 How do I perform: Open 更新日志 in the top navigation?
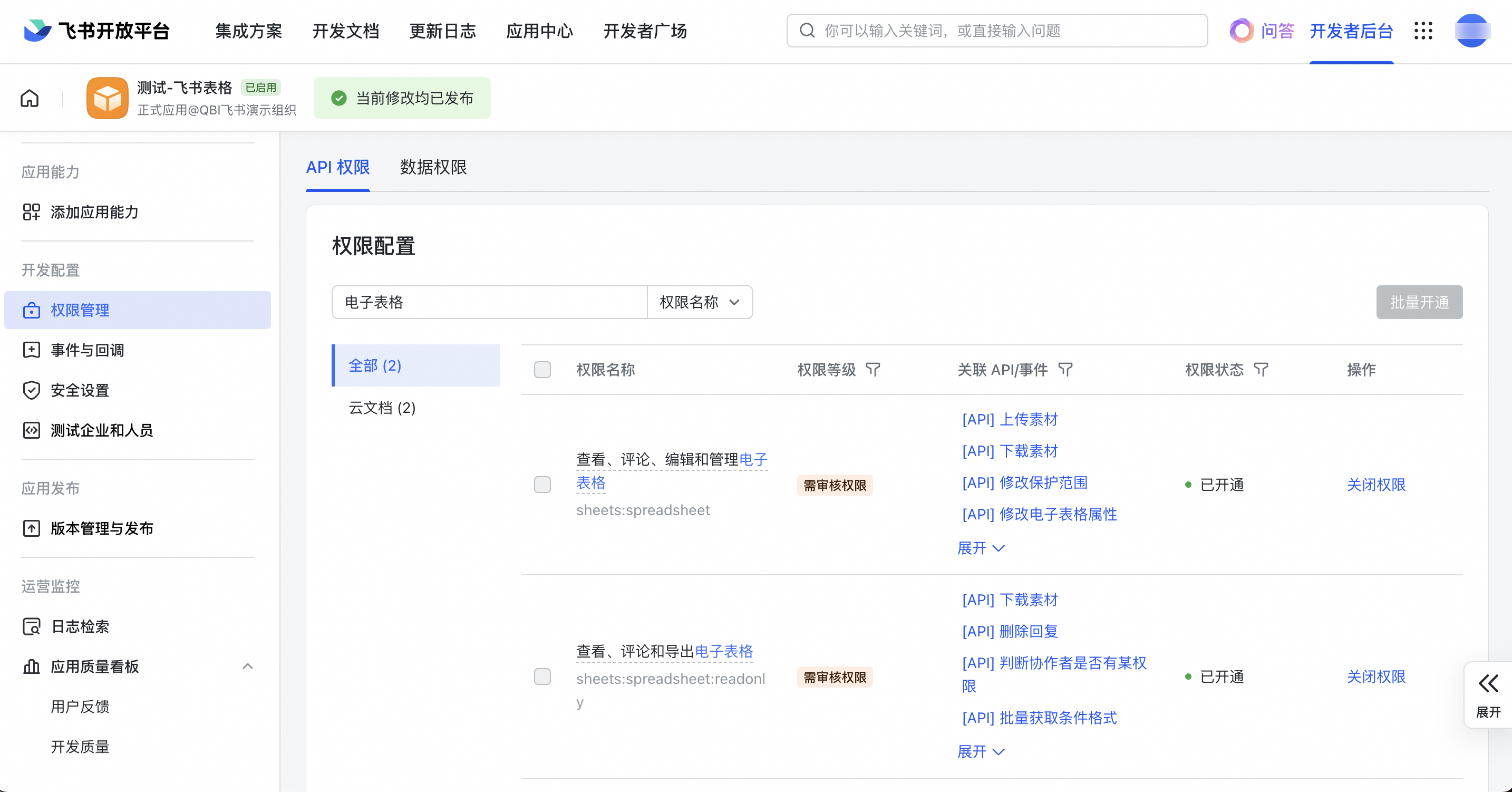click(442, 31)
